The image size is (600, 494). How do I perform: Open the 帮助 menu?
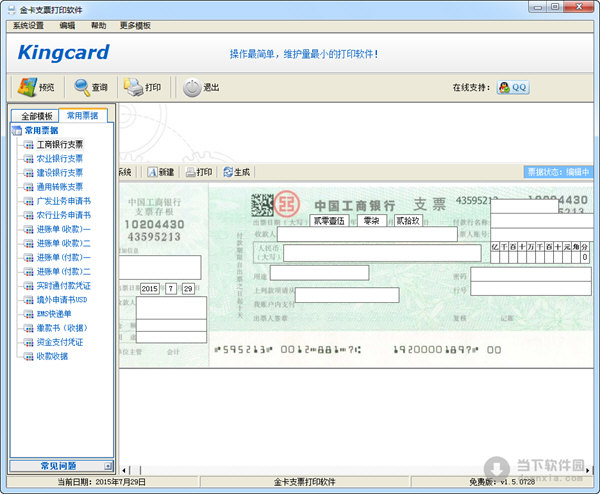point(98,26)
